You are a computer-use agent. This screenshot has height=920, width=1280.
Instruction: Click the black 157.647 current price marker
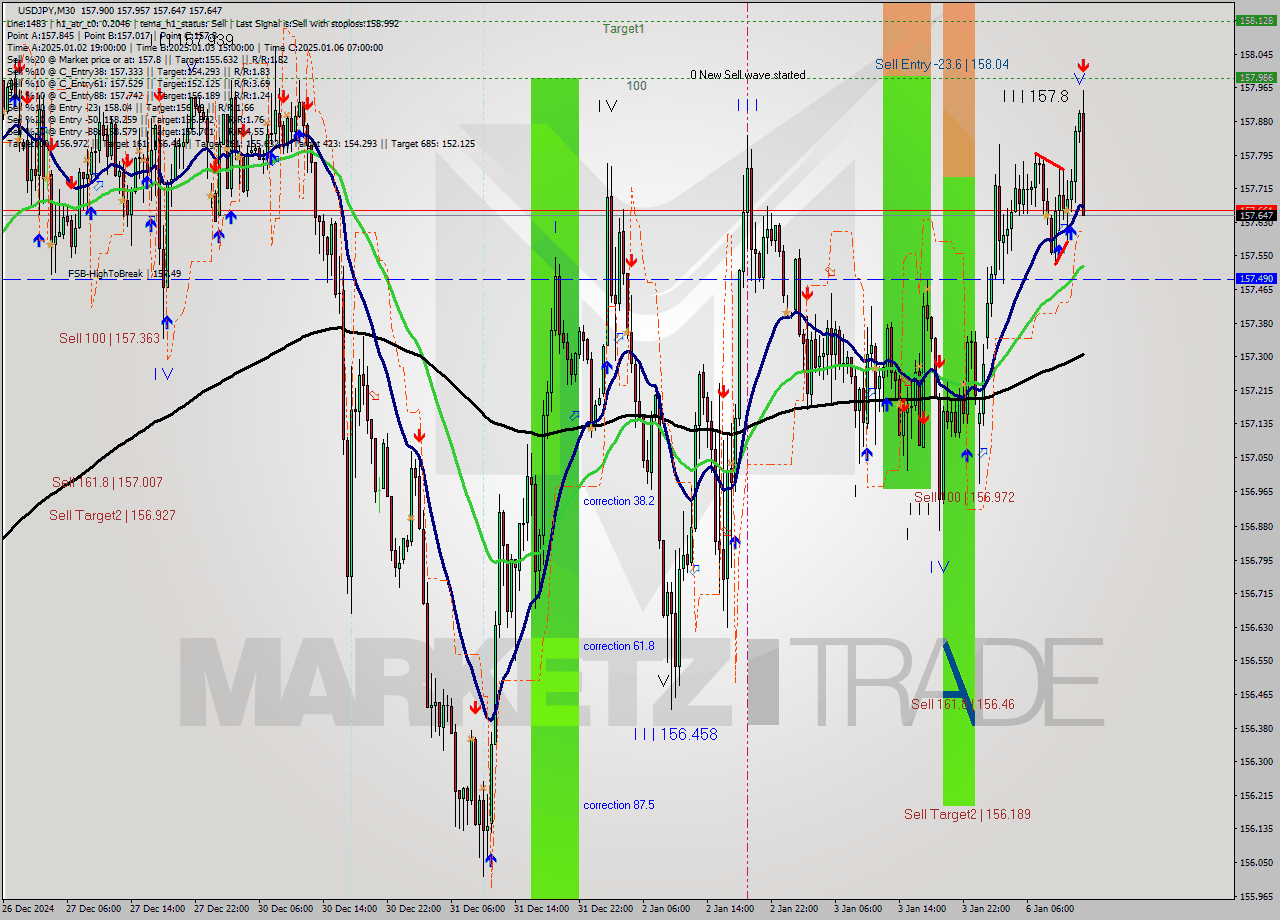(1256, 215)
